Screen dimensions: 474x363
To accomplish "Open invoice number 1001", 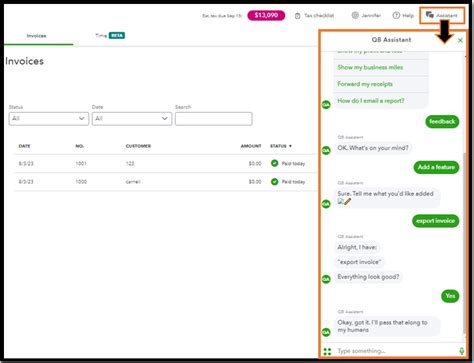I will click(x=81, y=163).
